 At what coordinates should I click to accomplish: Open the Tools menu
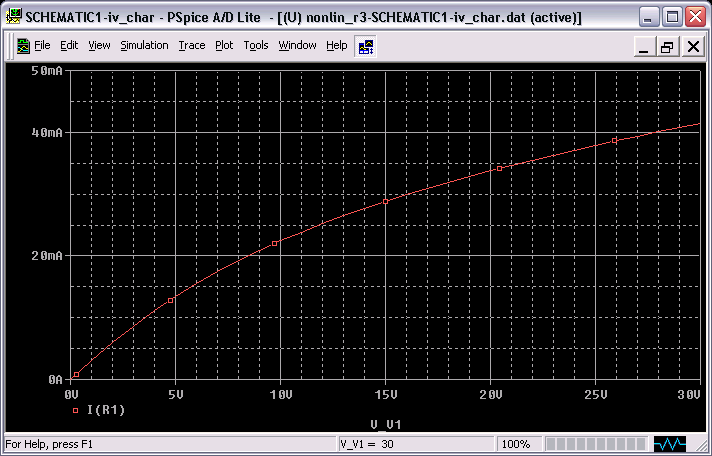[256, 45]
